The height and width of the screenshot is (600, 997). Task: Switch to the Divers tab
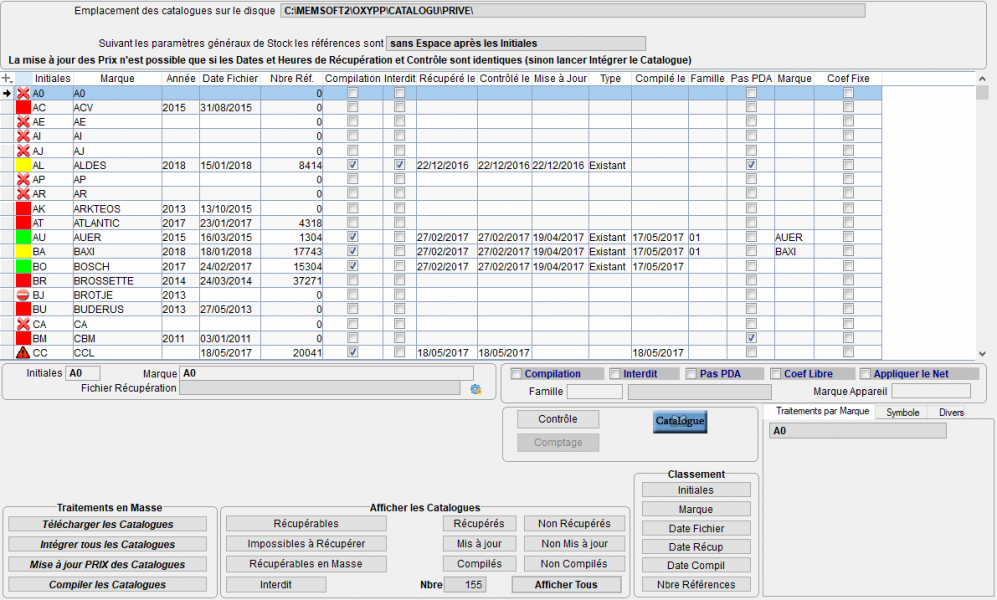951,412
